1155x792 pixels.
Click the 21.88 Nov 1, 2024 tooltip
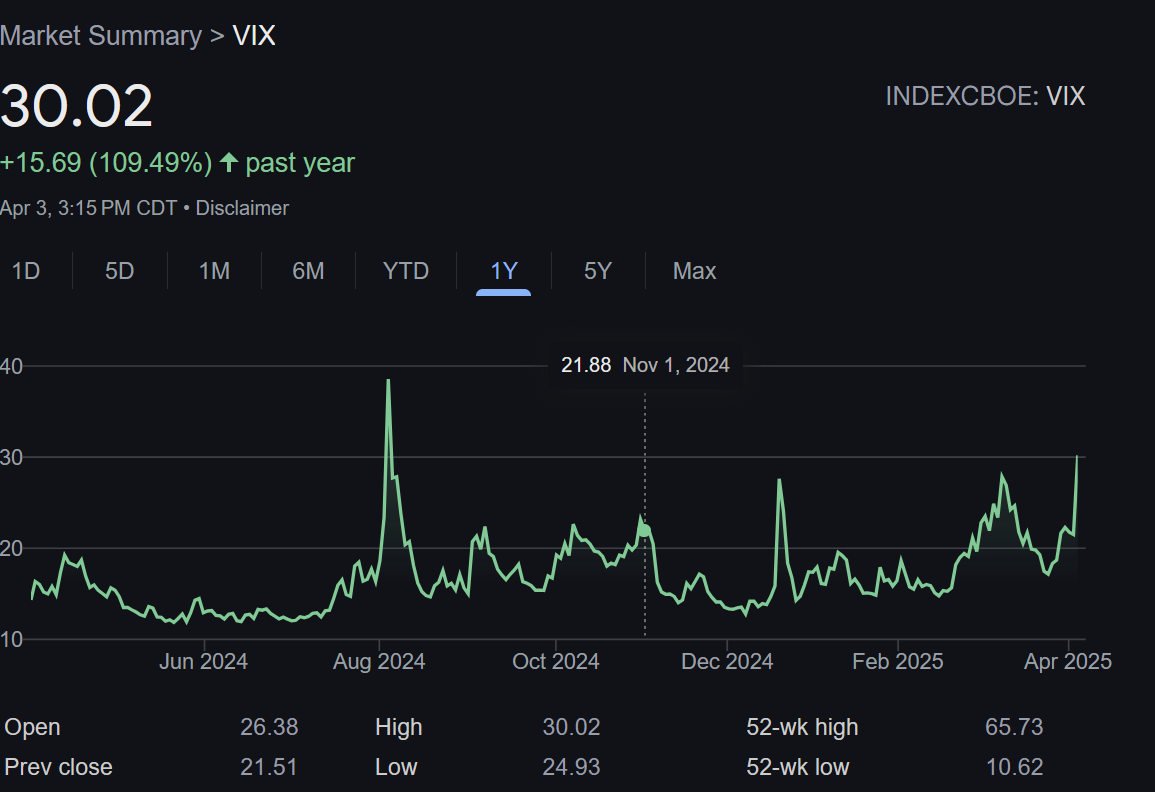[645, 365]
